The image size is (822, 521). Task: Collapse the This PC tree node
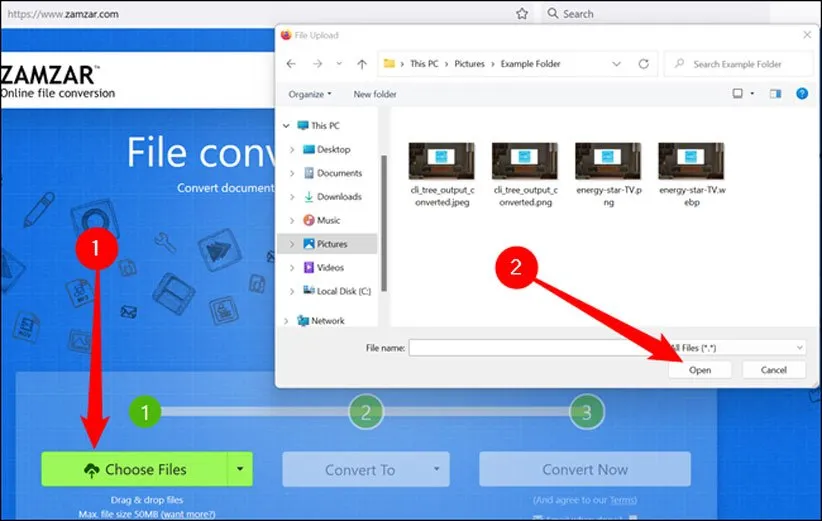point(287,126)
